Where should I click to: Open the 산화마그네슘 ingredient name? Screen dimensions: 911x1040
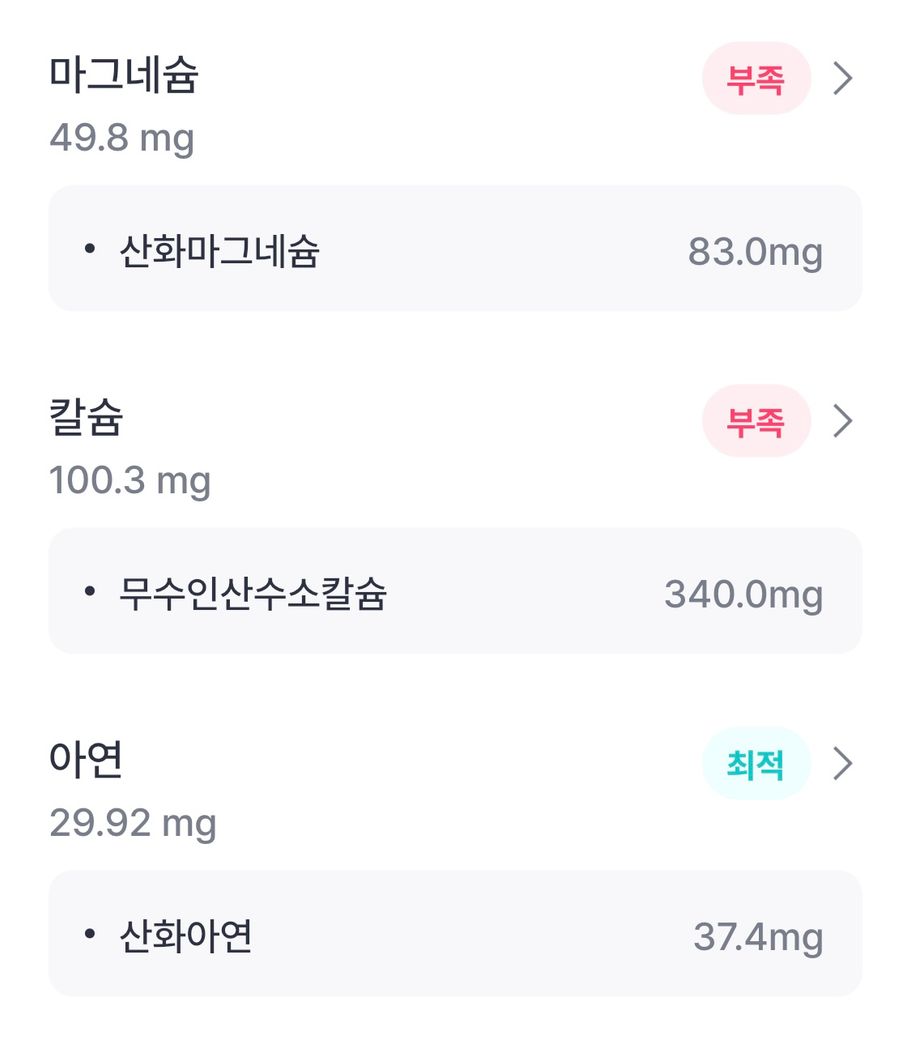pyautogui.click(x=219, y=251)
